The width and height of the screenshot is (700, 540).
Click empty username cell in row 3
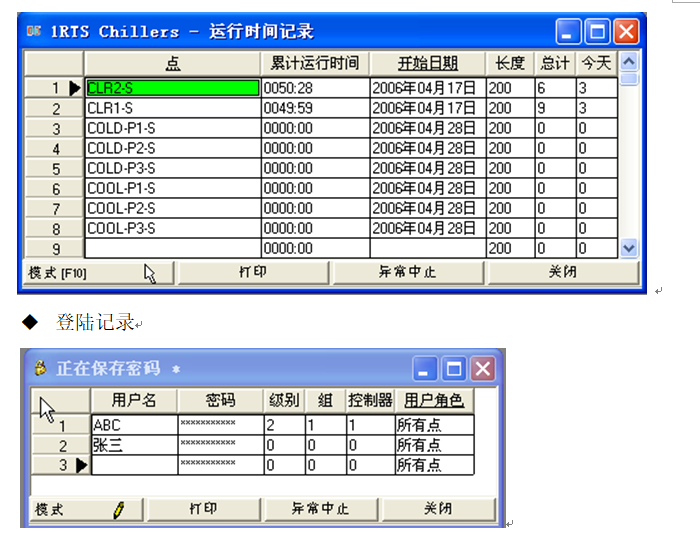point(134,465)
